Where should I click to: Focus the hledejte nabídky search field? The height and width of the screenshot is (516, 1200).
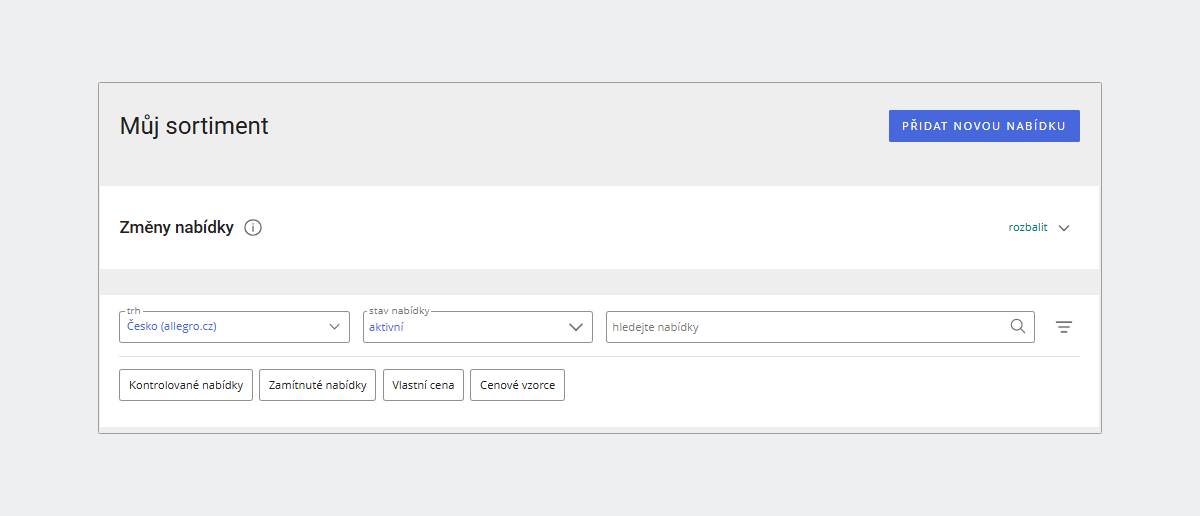[x=800, y=327]
